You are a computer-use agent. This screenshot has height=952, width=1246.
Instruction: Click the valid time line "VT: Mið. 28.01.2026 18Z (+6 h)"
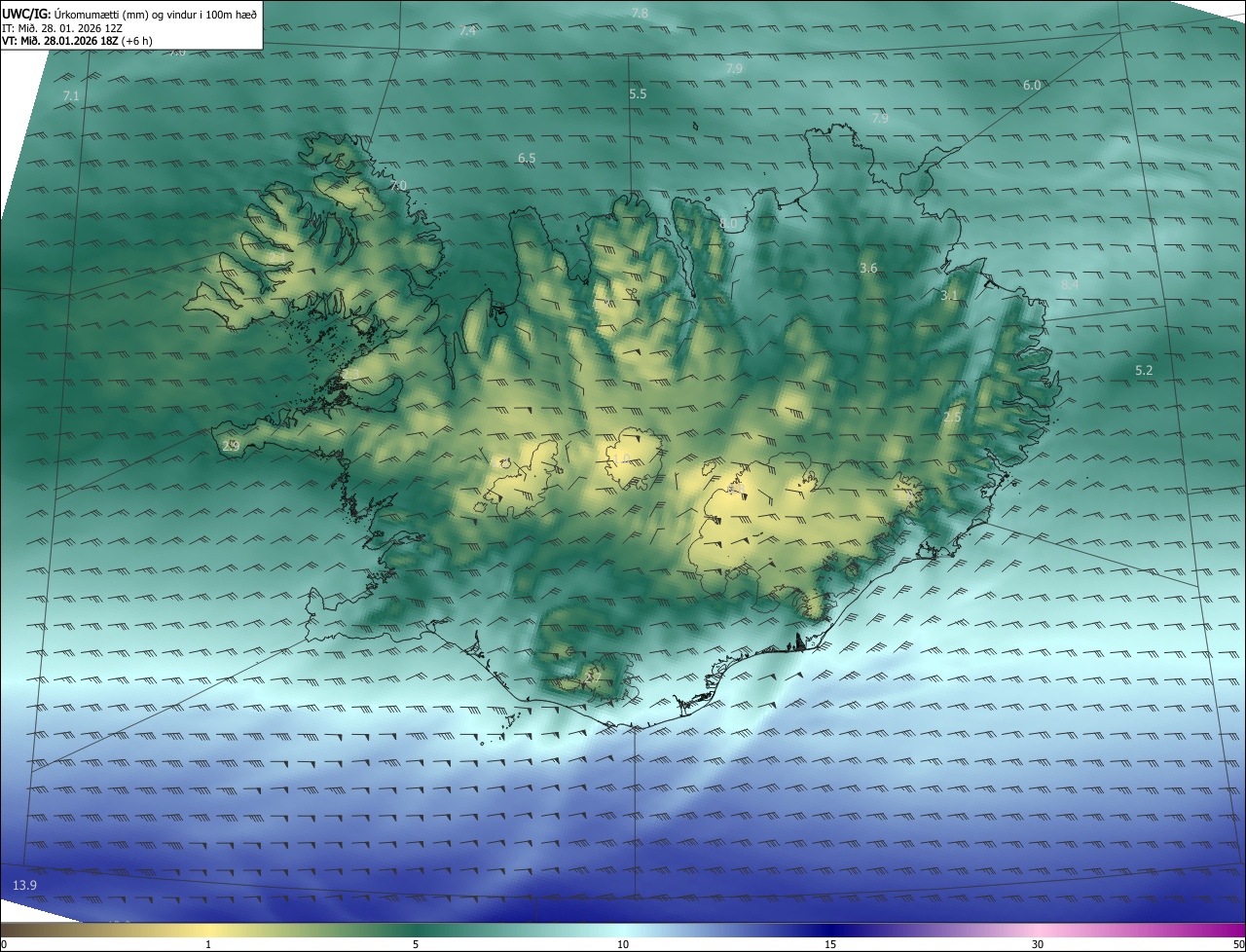coord(78,41)
